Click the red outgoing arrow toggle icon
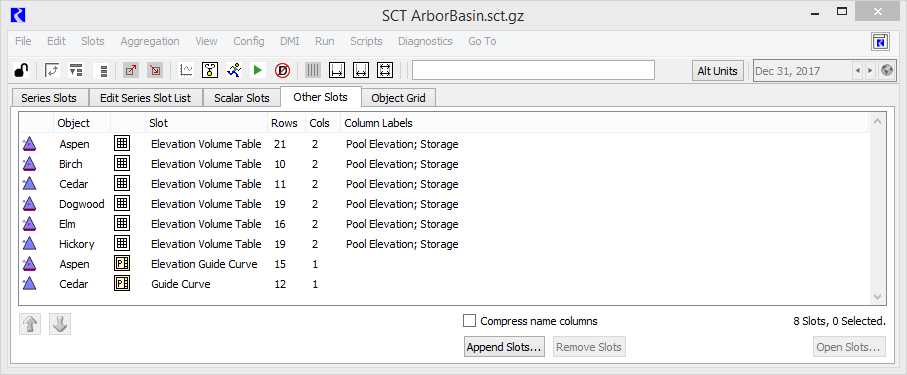 tap(131, 71)
